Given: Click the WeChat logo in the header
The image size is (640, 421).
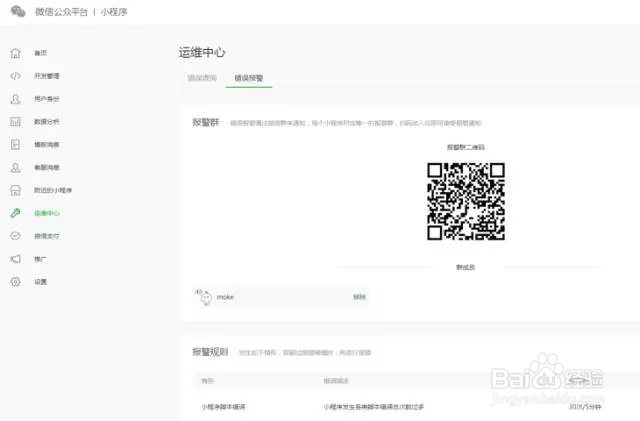Looking at the screenshot, I should (18, 11).
